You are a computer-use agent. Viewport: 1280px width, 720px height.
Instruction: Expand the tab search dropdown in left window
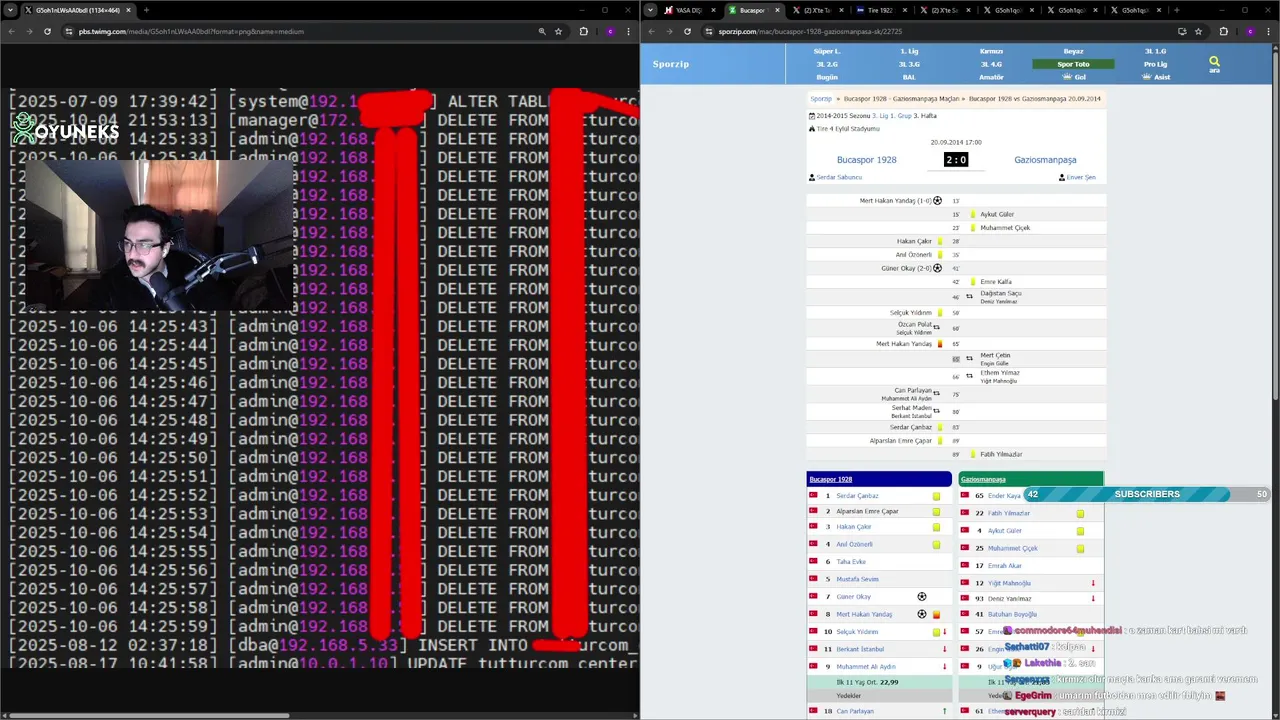click(10, 10)
